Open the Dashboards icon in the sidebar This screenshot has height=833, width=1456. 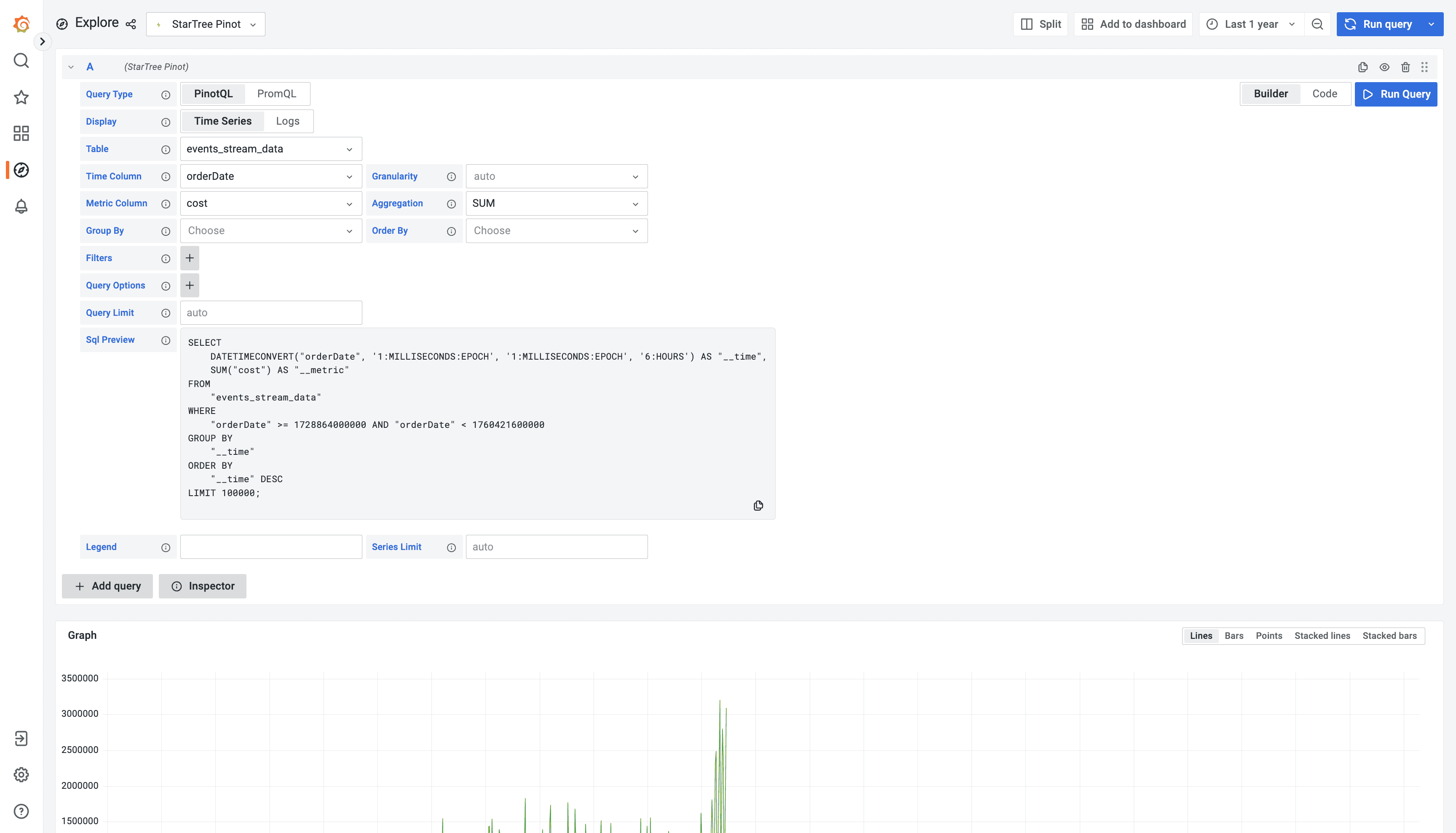pyautogui.click(x=21, y=133)
